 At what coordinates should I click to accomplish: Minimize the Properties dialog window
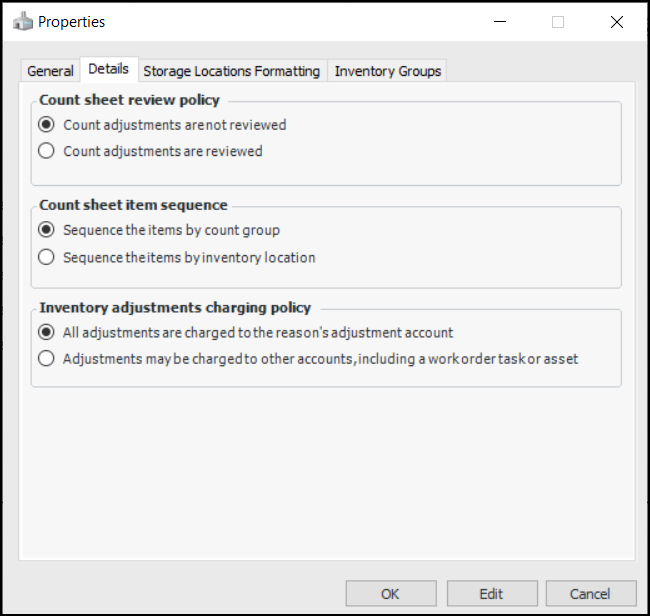coord(498,21)
